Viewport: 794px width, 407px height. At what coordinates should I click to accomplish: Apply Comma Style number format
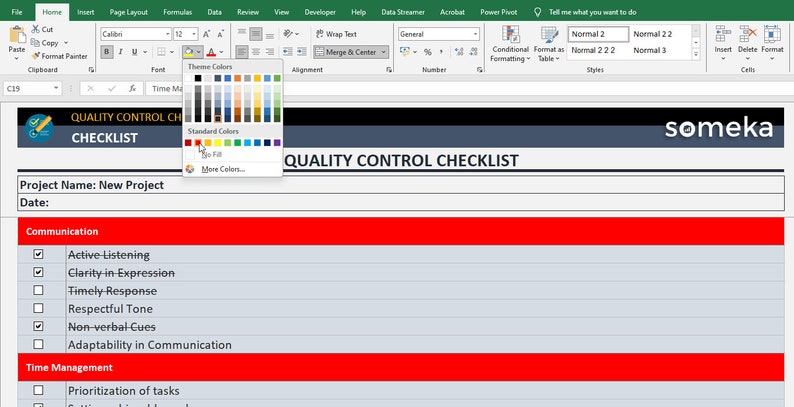(x=441, y=52)
